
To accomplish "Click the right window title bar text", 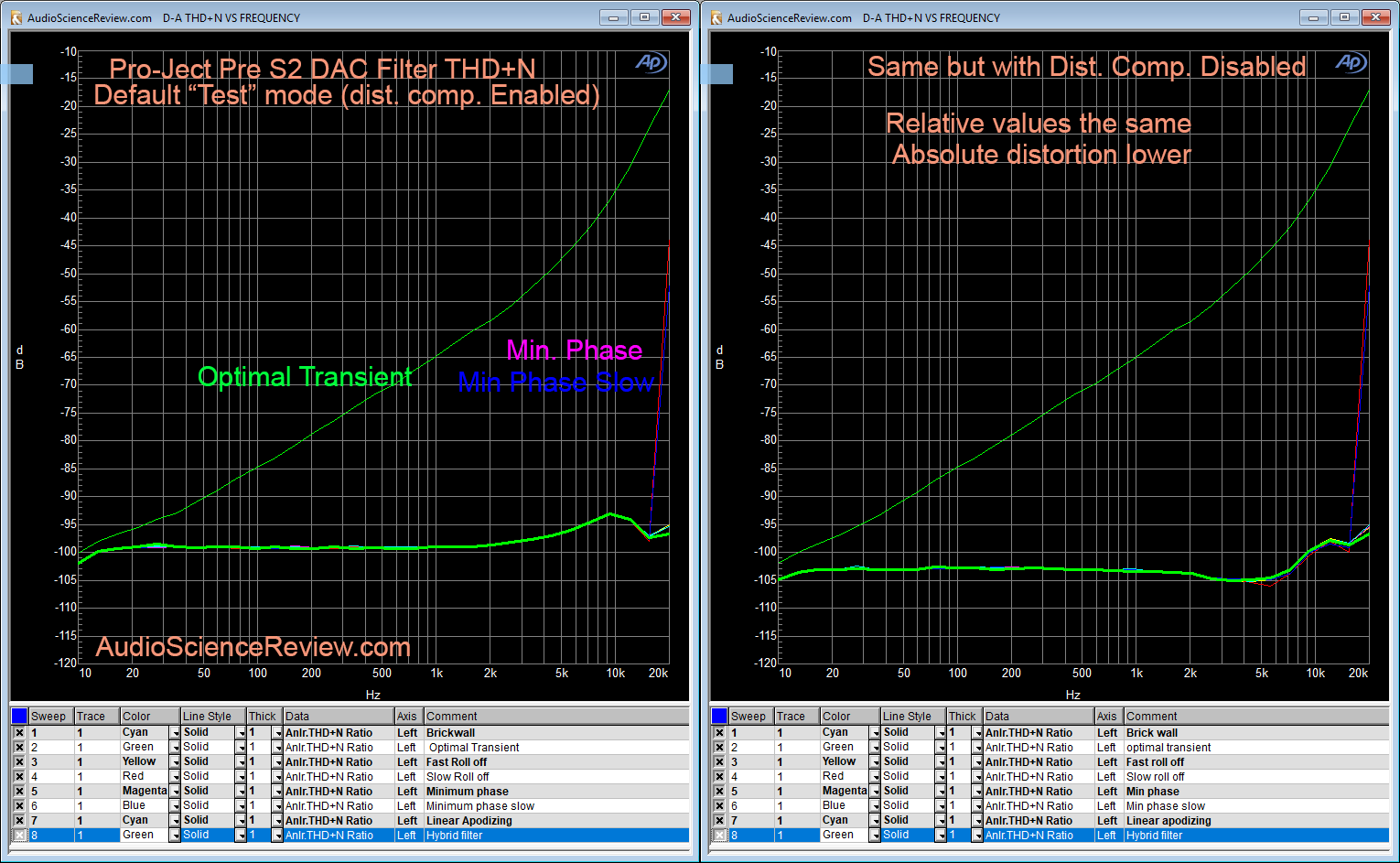I will click(x=863, y=17).
